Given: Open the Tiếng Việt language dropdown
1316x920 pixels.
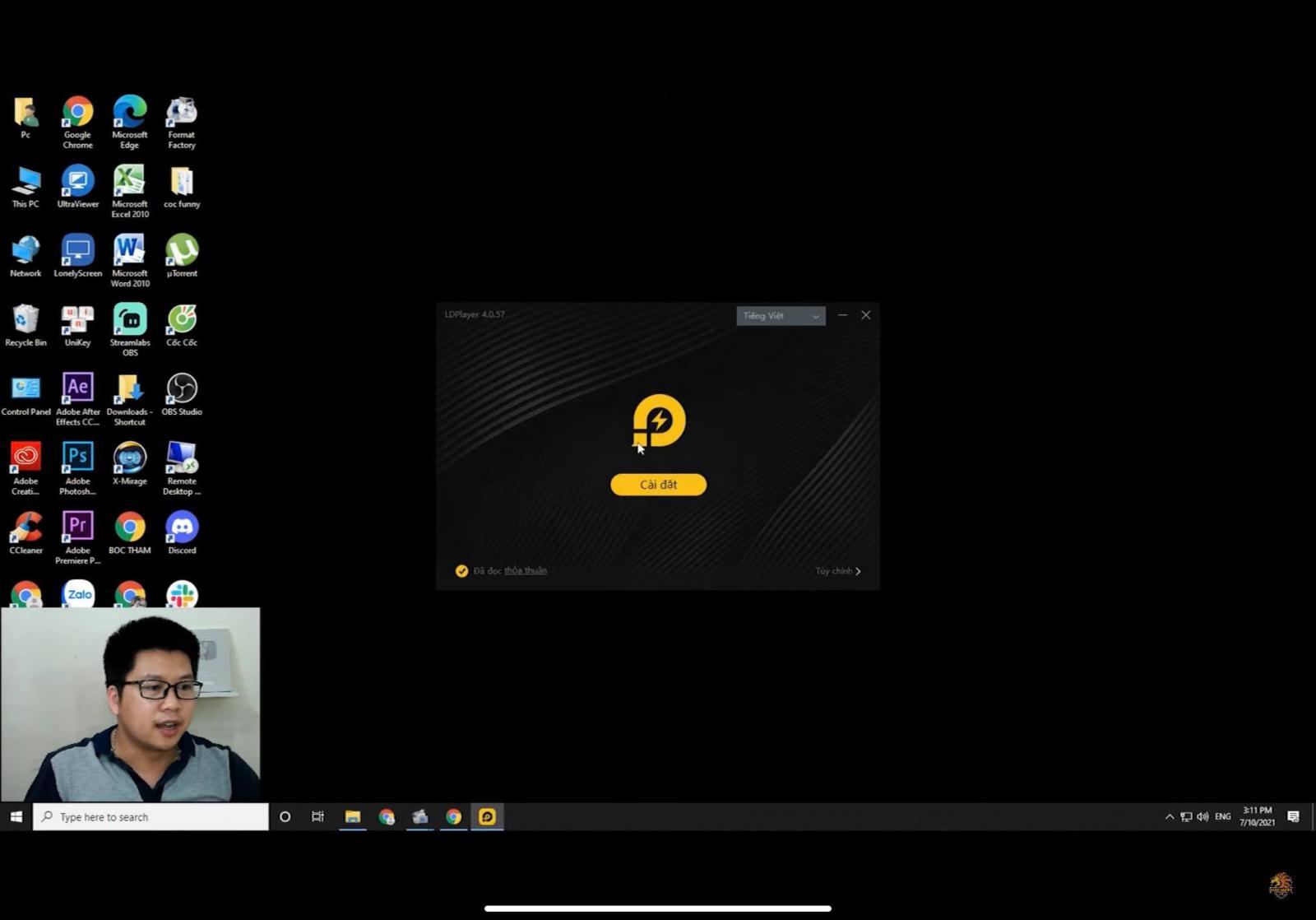Looking at the screenshot, I should [781, 316].
